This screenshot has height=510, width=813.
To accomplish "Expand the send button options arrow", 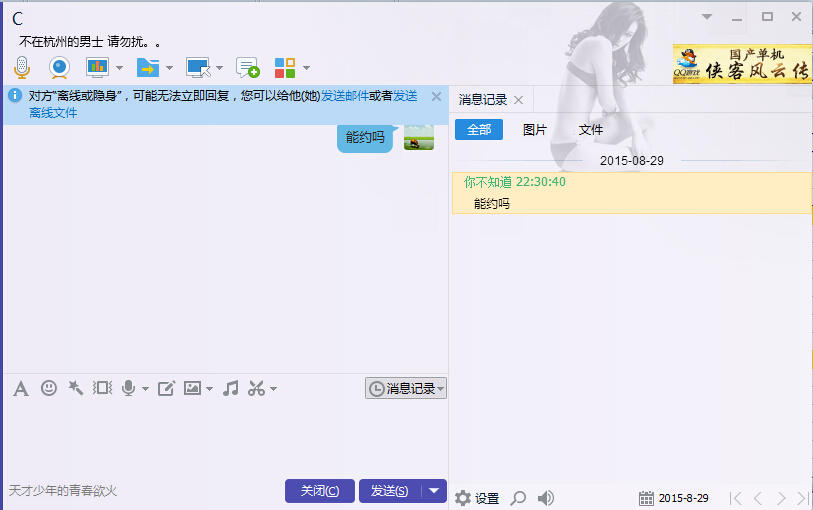I will 433,491.
